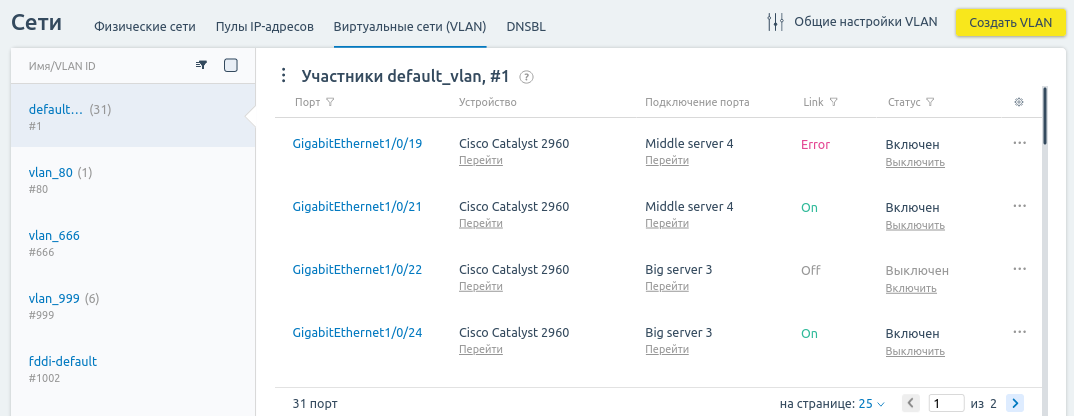Open table column settings gear icon
Screen dimensions: 1074x416
[x=1019, y=102]
